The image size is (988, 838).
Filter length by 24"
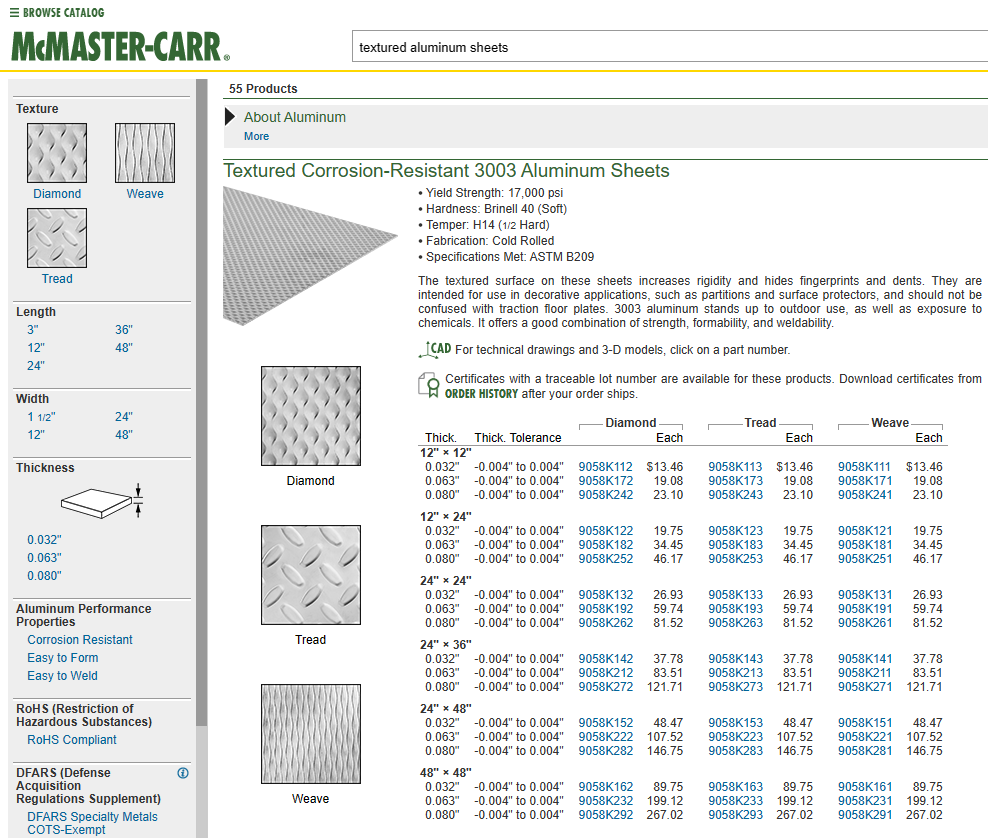[x=36, y=366]
